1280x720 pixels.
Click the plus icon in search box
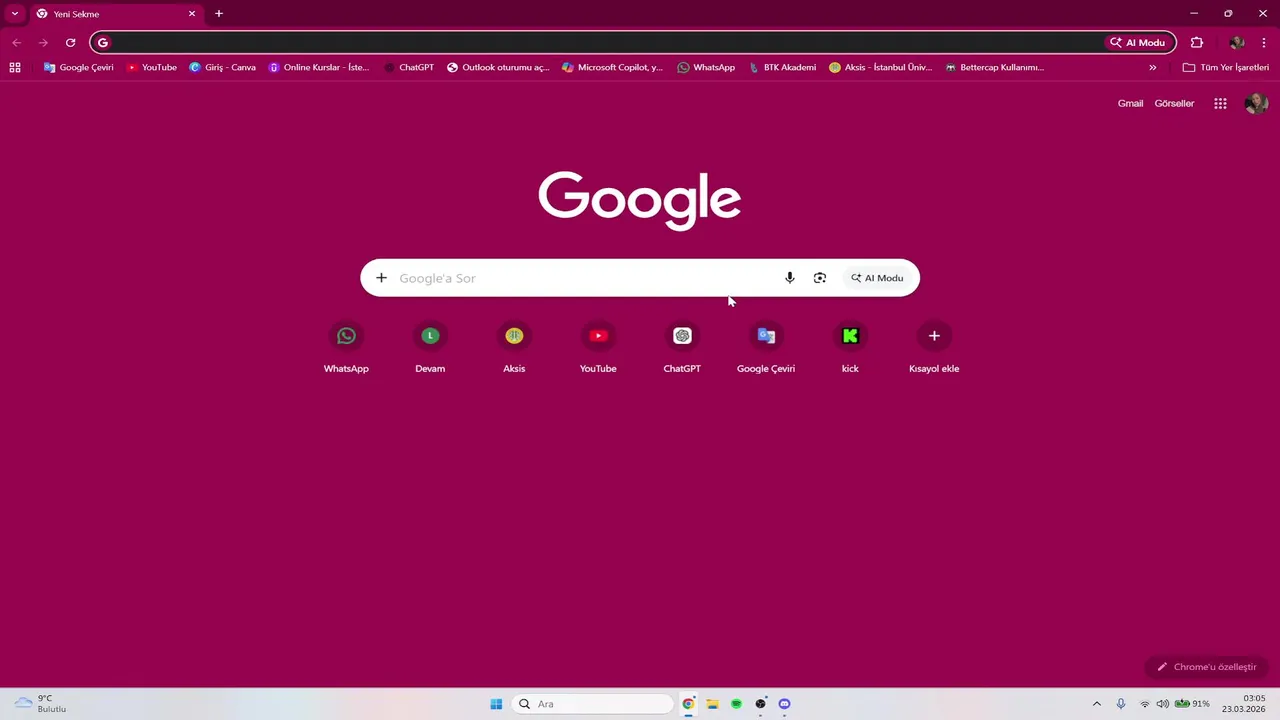(381, 278)
